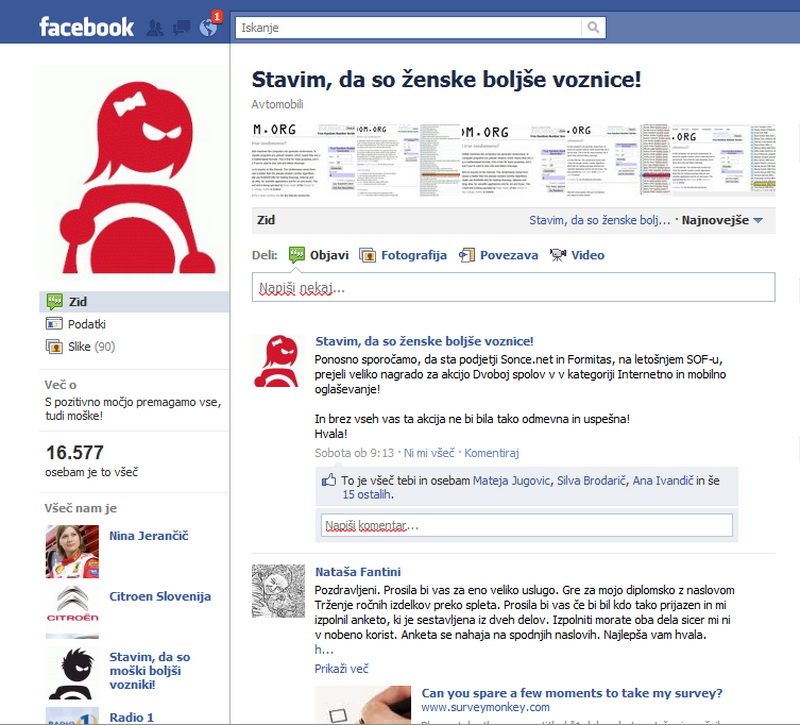
Task: Open Ana Ivandič's profile link
Action: tap(663, 481)
